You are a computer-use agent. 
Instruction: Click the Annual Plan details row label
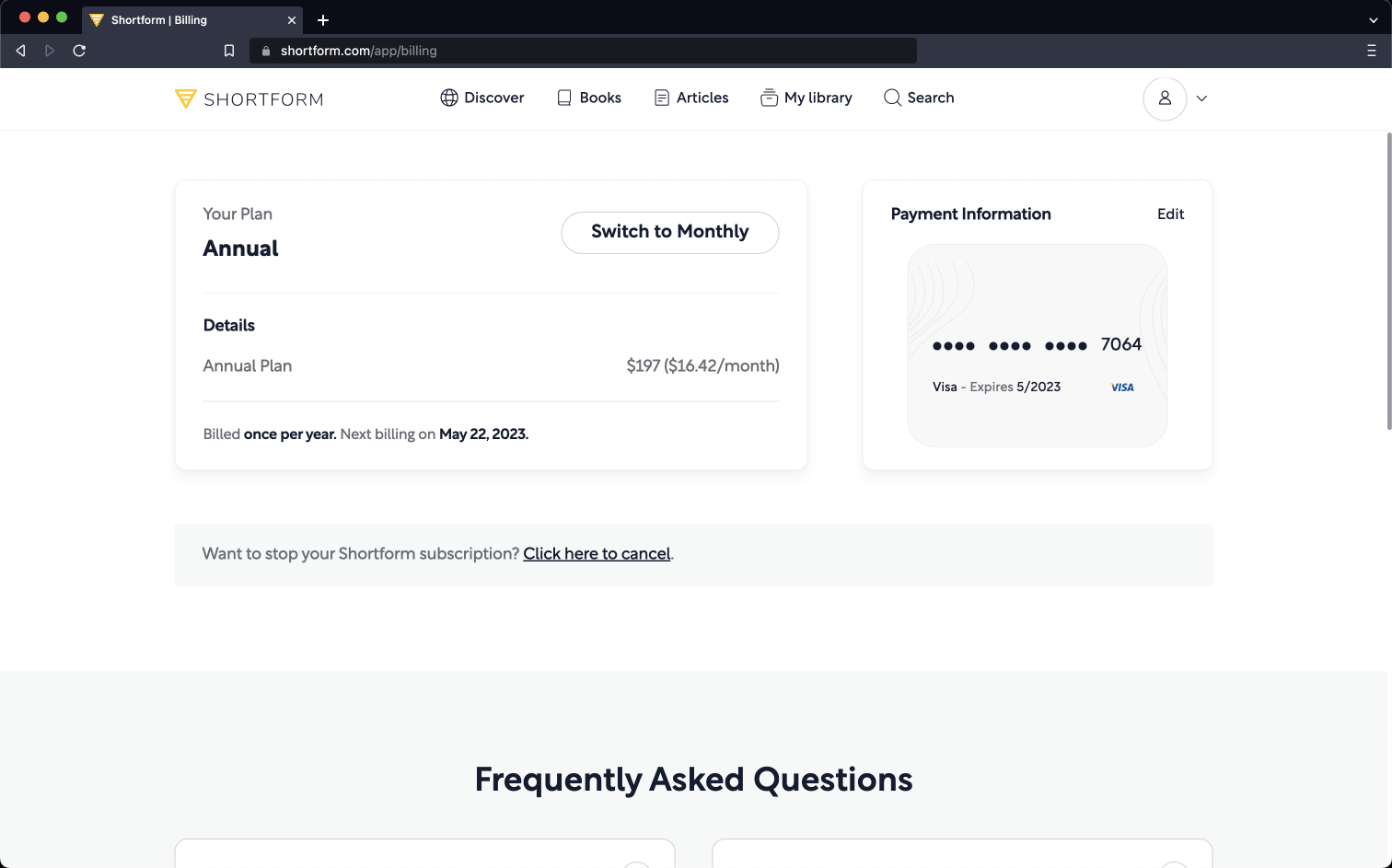pos(248,366)
